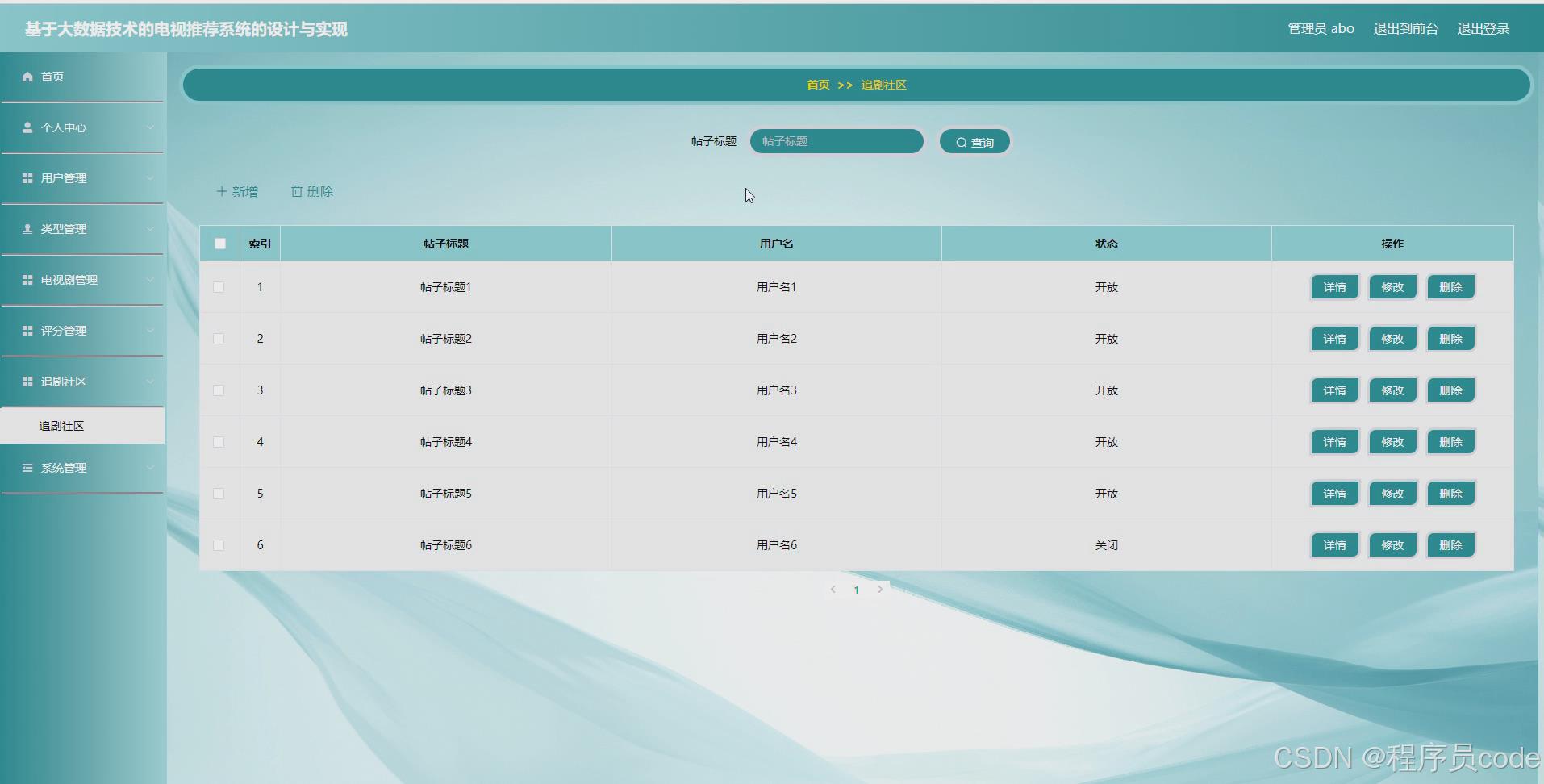Click the 查询 search button
The width and height of the screenshot is (1544, 784).
[974, 142]
